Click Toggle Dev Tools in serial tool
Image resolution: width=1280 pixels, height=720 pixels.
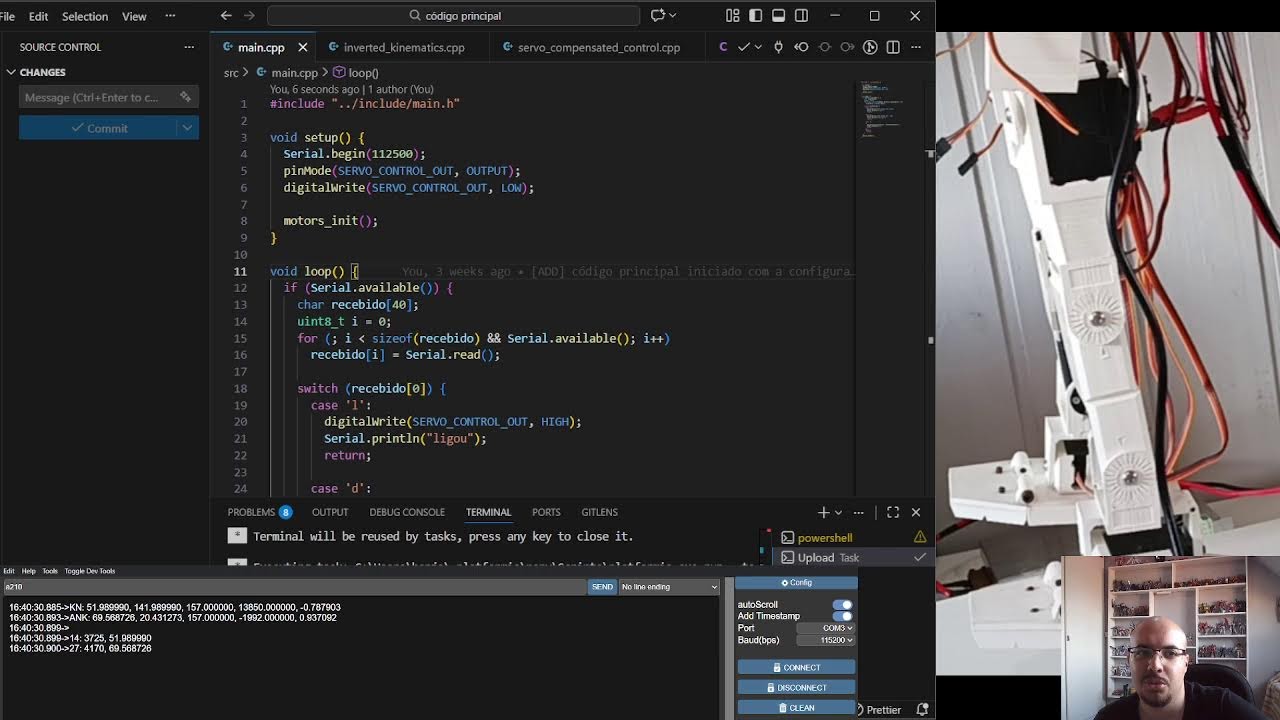pos(90,571)
